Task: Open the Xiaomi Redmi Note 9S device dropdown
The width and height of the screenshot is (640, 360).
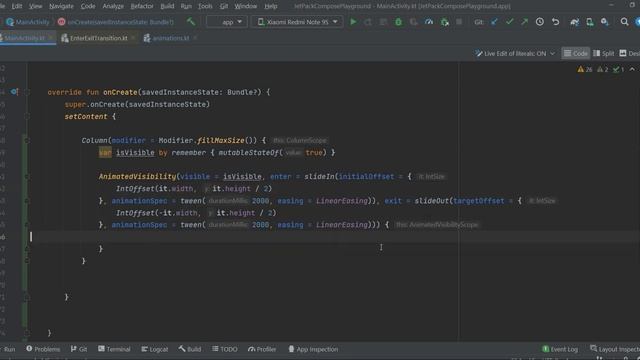Action: tap(297, 22)
